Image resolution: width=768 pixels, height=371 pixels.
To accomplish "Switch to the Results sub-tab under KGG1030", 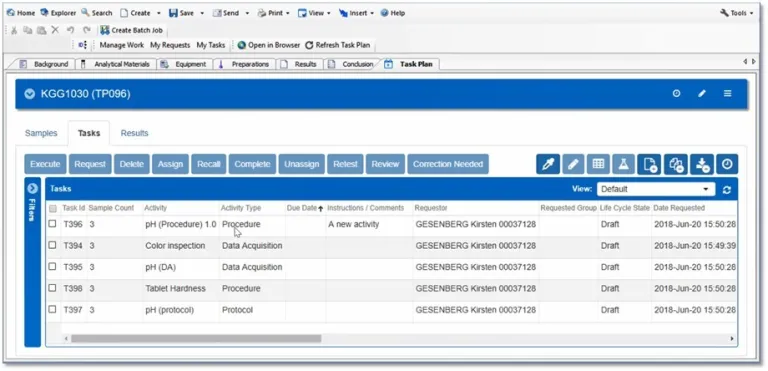I will (x=135, y=133).
